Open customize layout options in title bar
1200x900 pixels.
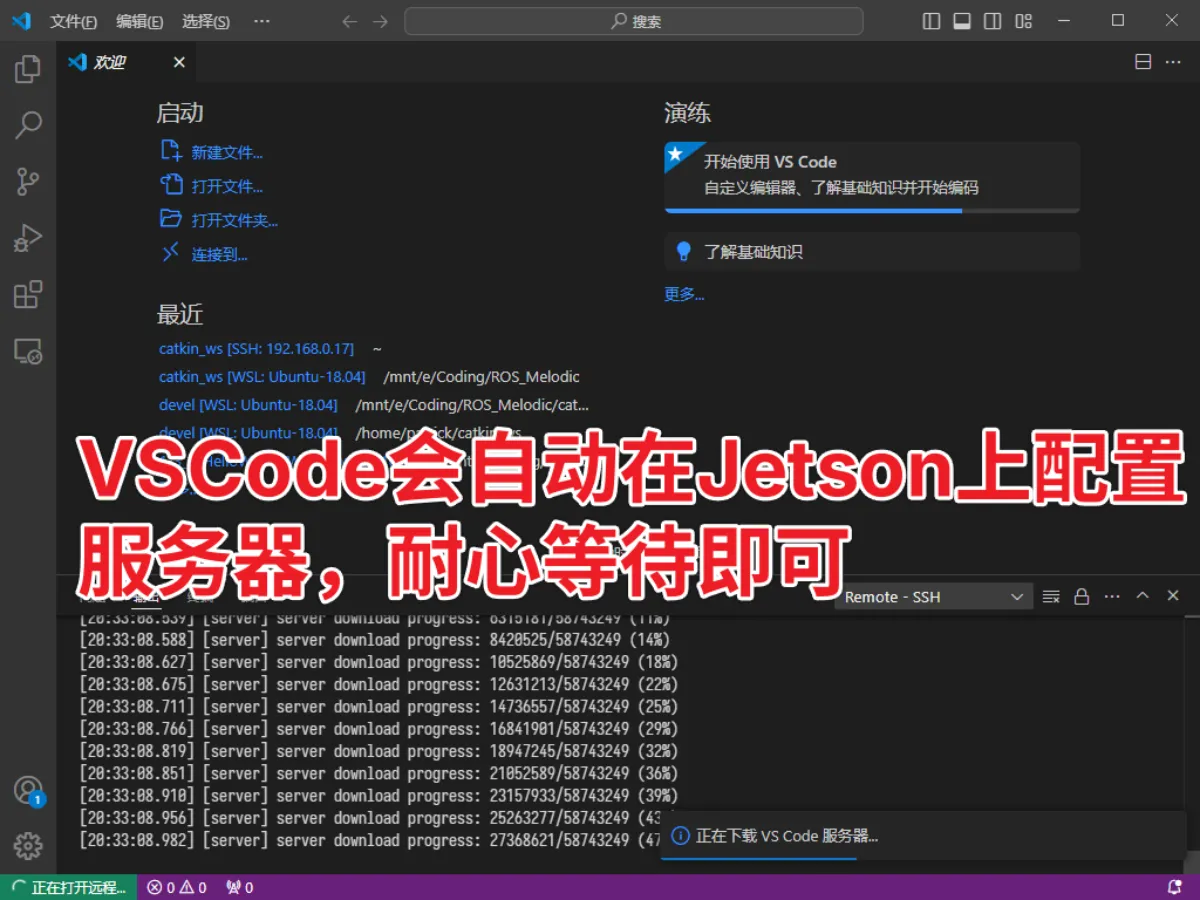(1023, 20)
